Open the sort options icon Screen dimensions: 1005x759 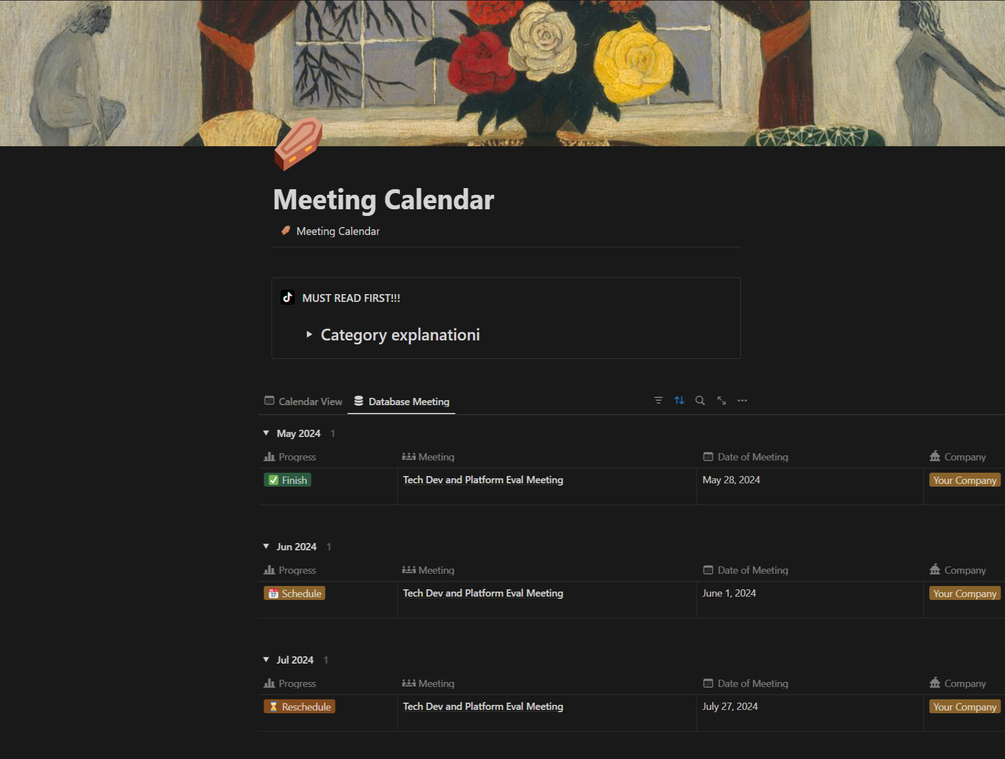click(679, 401)
